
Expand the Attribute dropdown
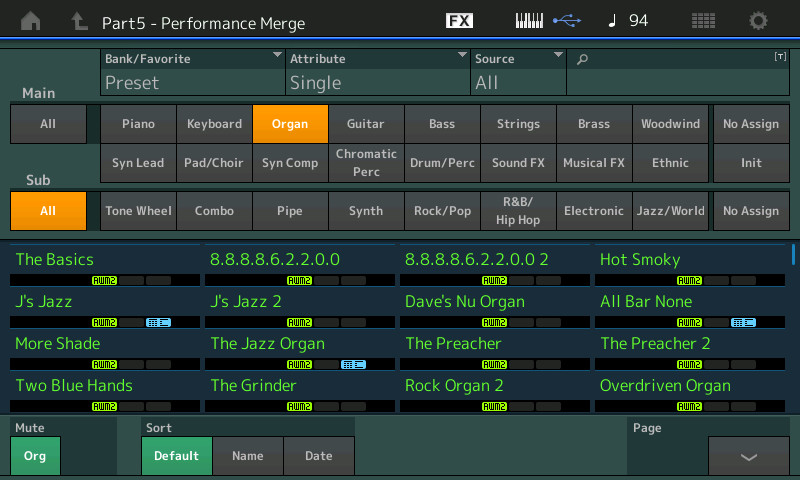coord(378,72)
